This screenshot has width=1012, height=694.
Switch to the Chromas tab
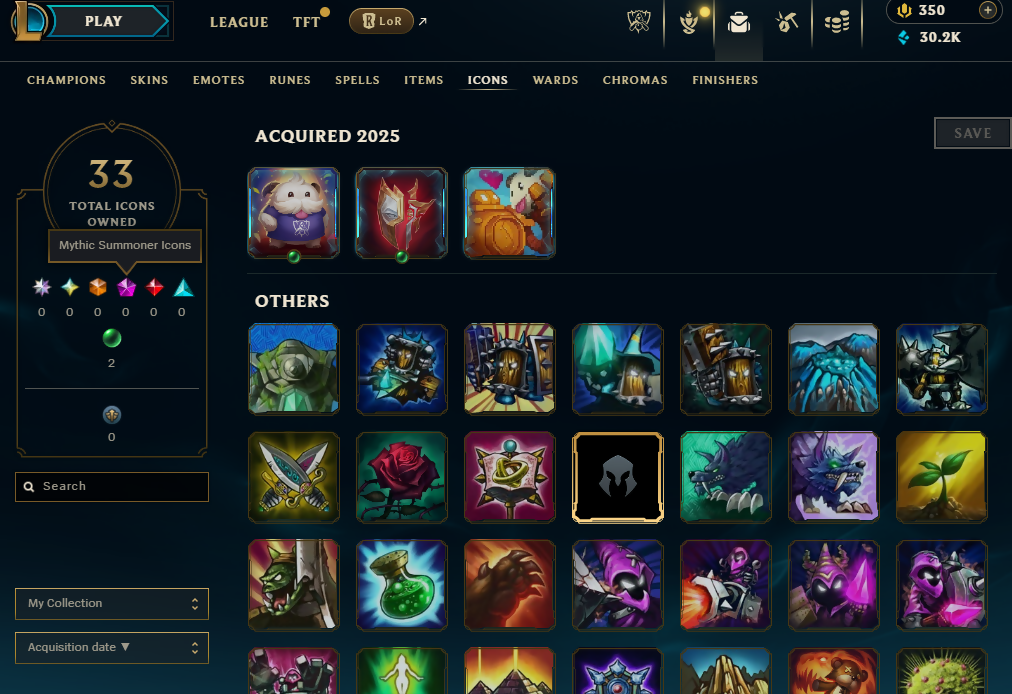(635, 80)
